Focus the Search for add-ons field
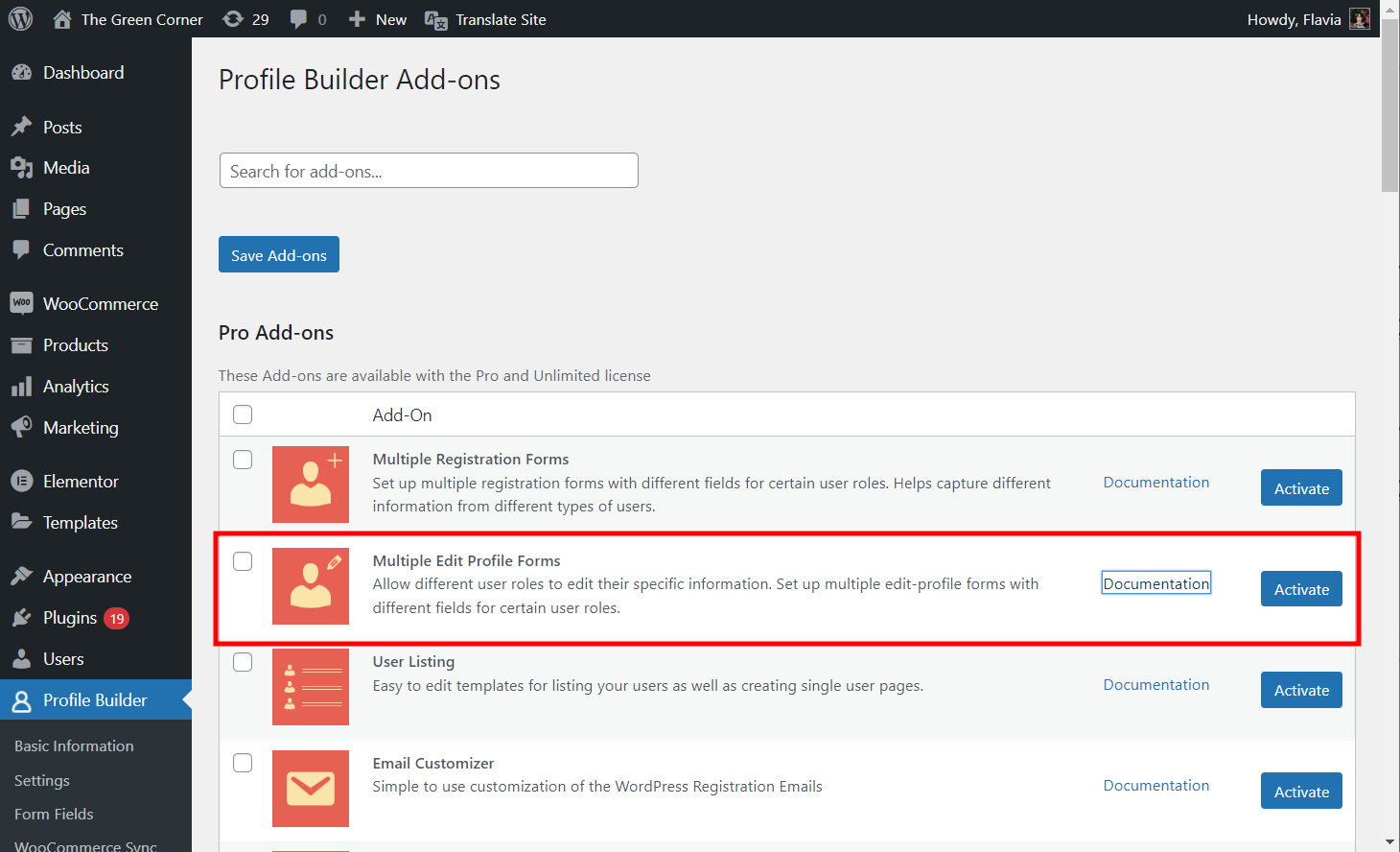Screen dimensions: 1400x852 429,171
